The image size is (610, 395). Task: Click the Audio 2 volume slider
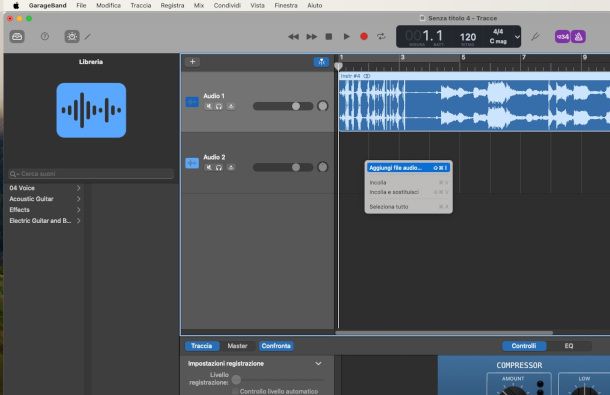(283, 167)
